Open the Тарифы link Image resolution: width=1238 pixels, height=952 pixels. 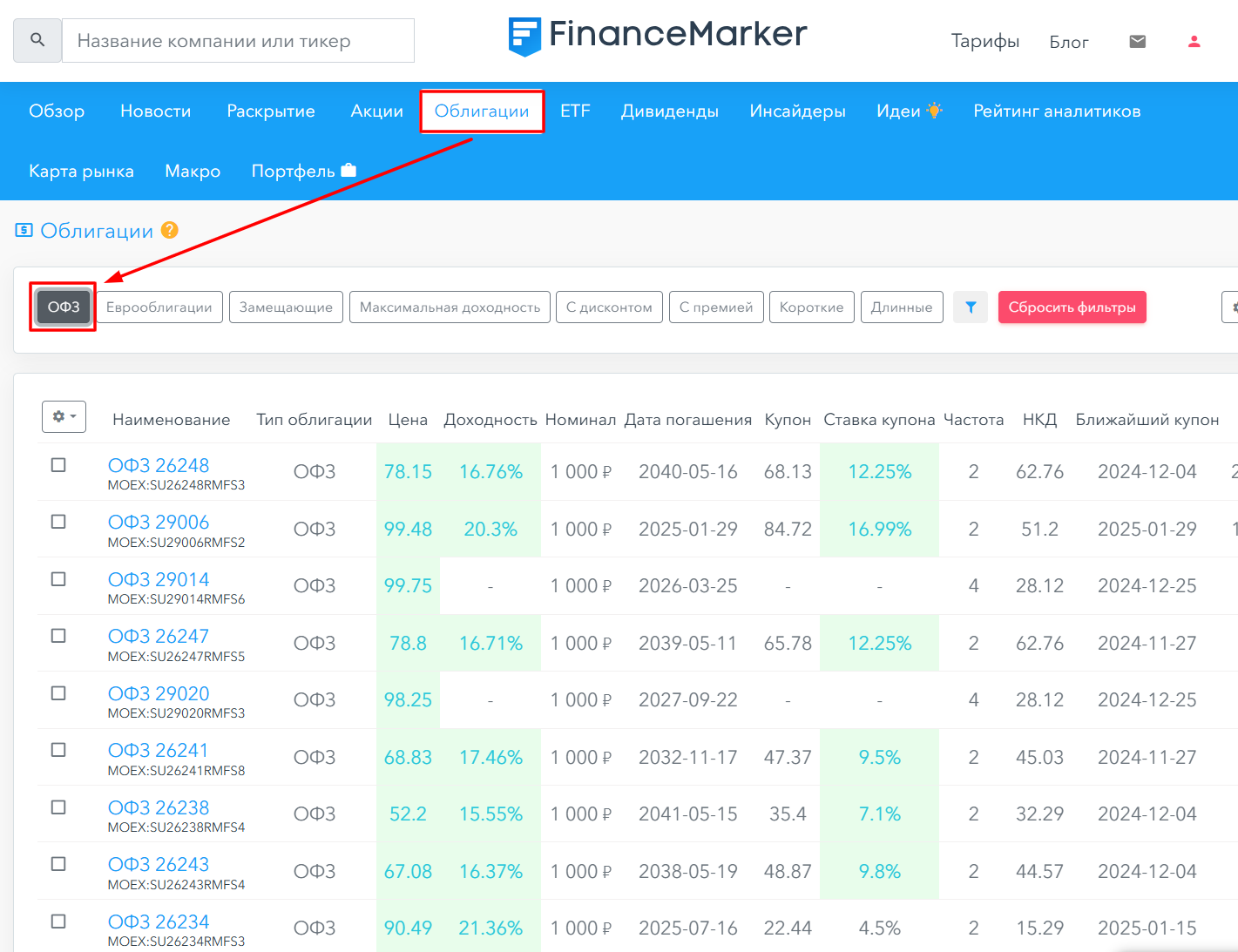[x=984, y=41]
